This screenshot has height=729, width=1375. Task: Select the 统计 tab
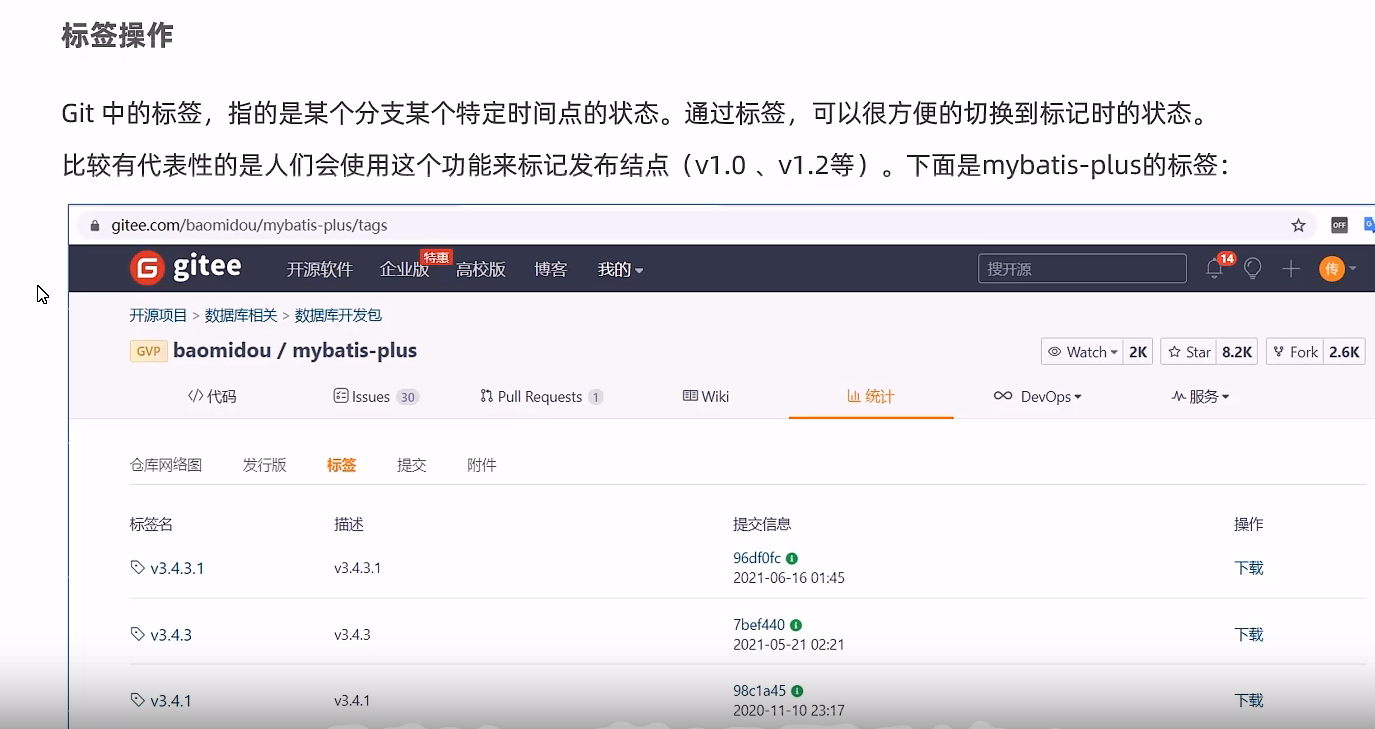tap(871, 396)
